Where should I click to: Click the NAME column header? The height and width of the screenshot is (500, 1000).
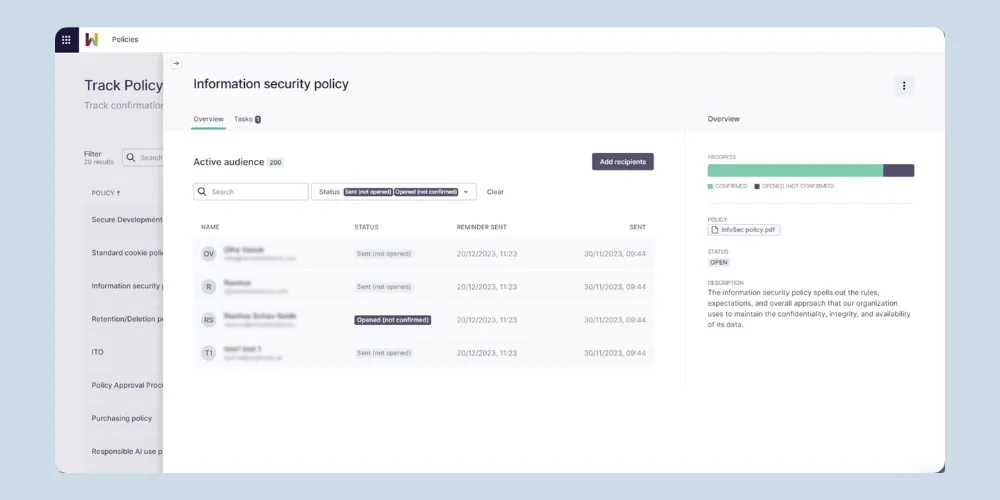210,227
